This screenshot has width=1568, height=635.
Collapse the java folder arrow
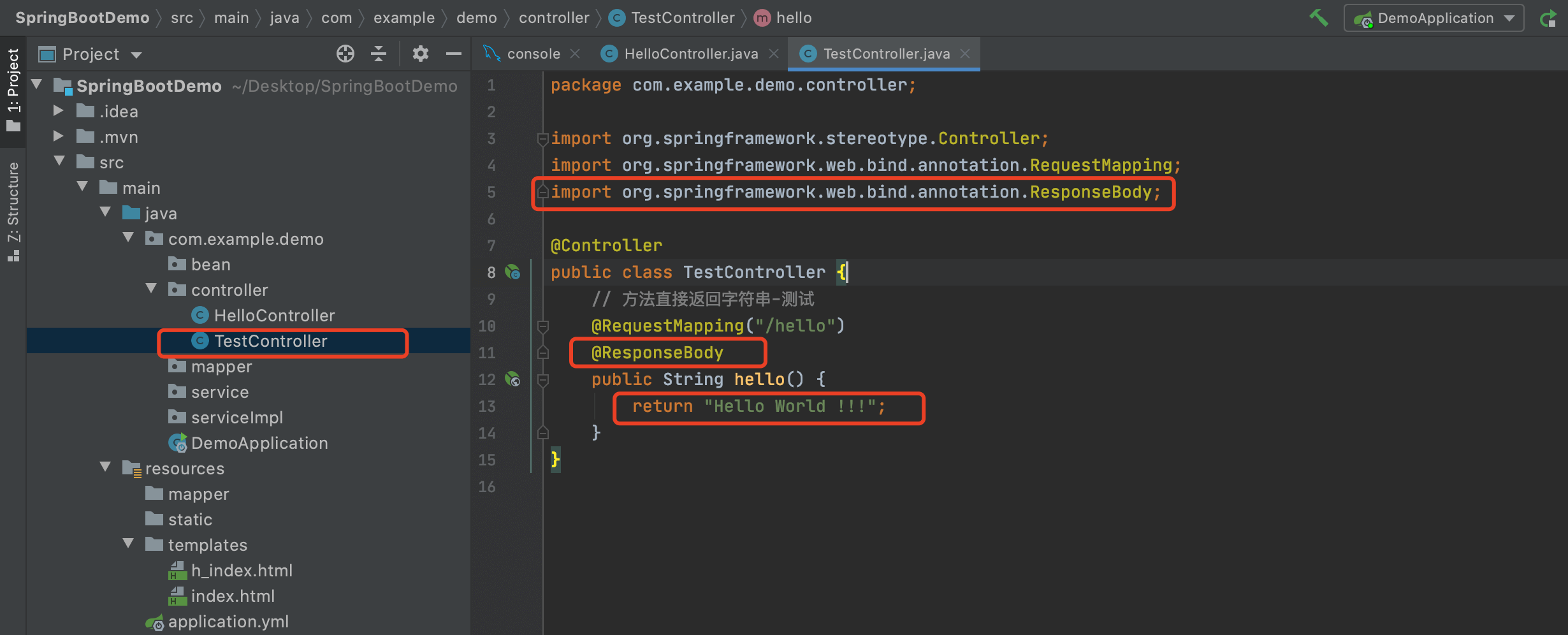[106, 213]
